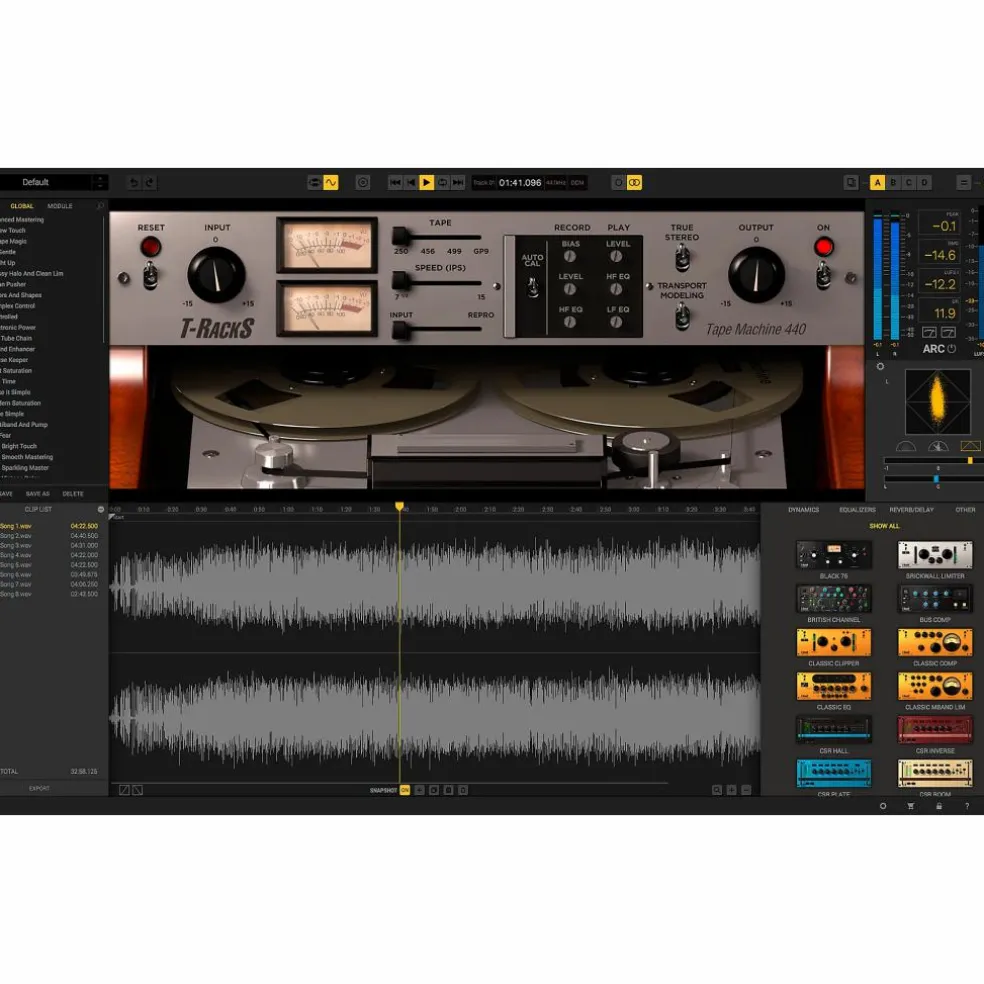984x984 pixels.
Task: Open the REVERB/DELAY module category tab
Action: [x=911, y=510]
